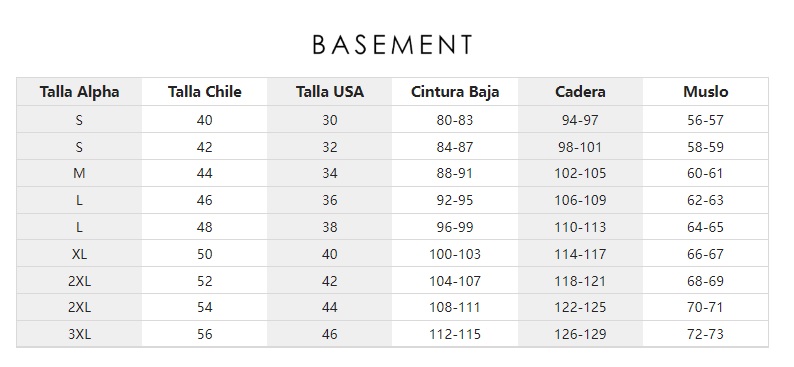Click the Talla USA header

(330, 92)
